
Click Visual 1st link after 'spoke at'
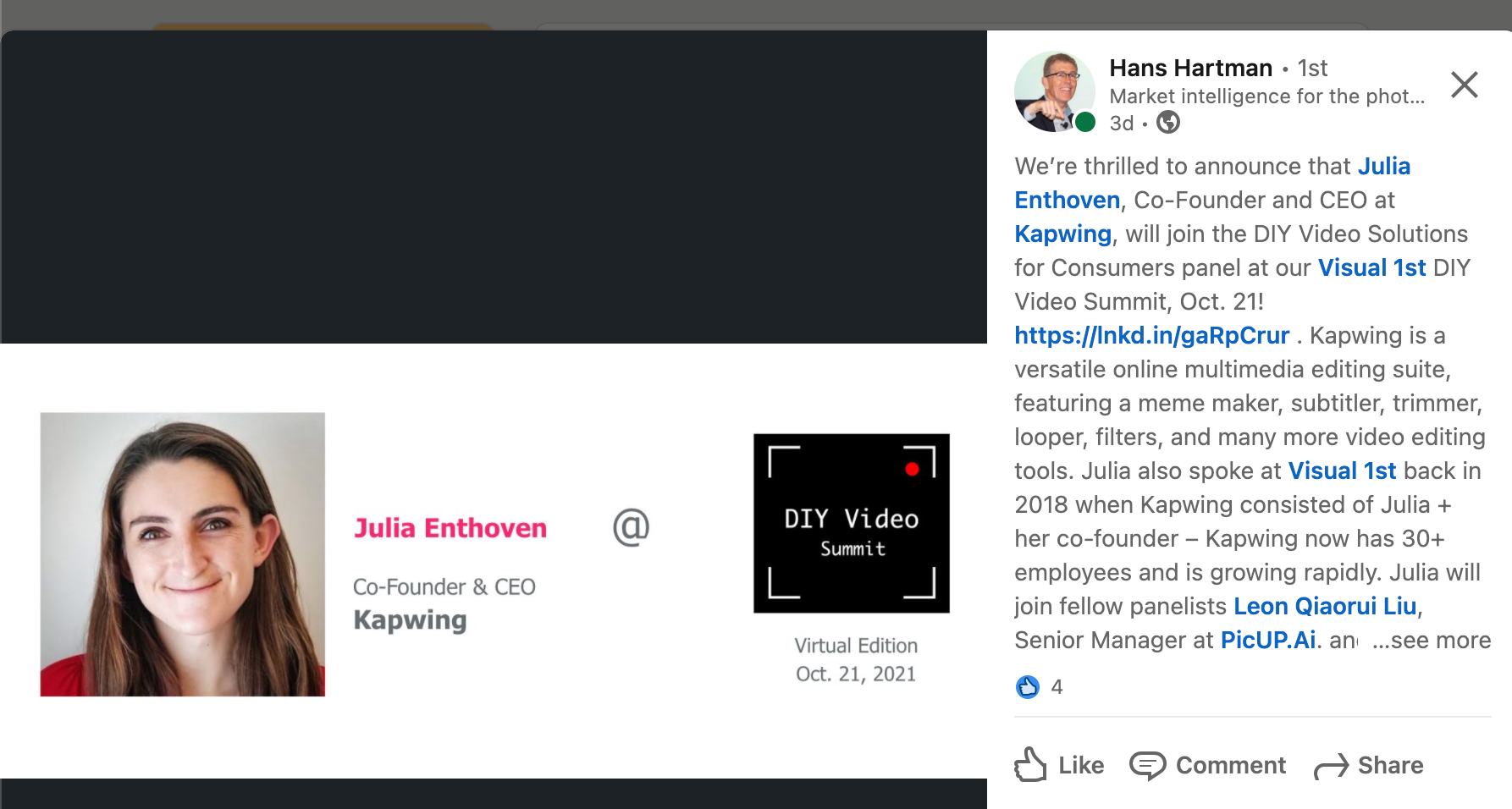(1342, 471)
